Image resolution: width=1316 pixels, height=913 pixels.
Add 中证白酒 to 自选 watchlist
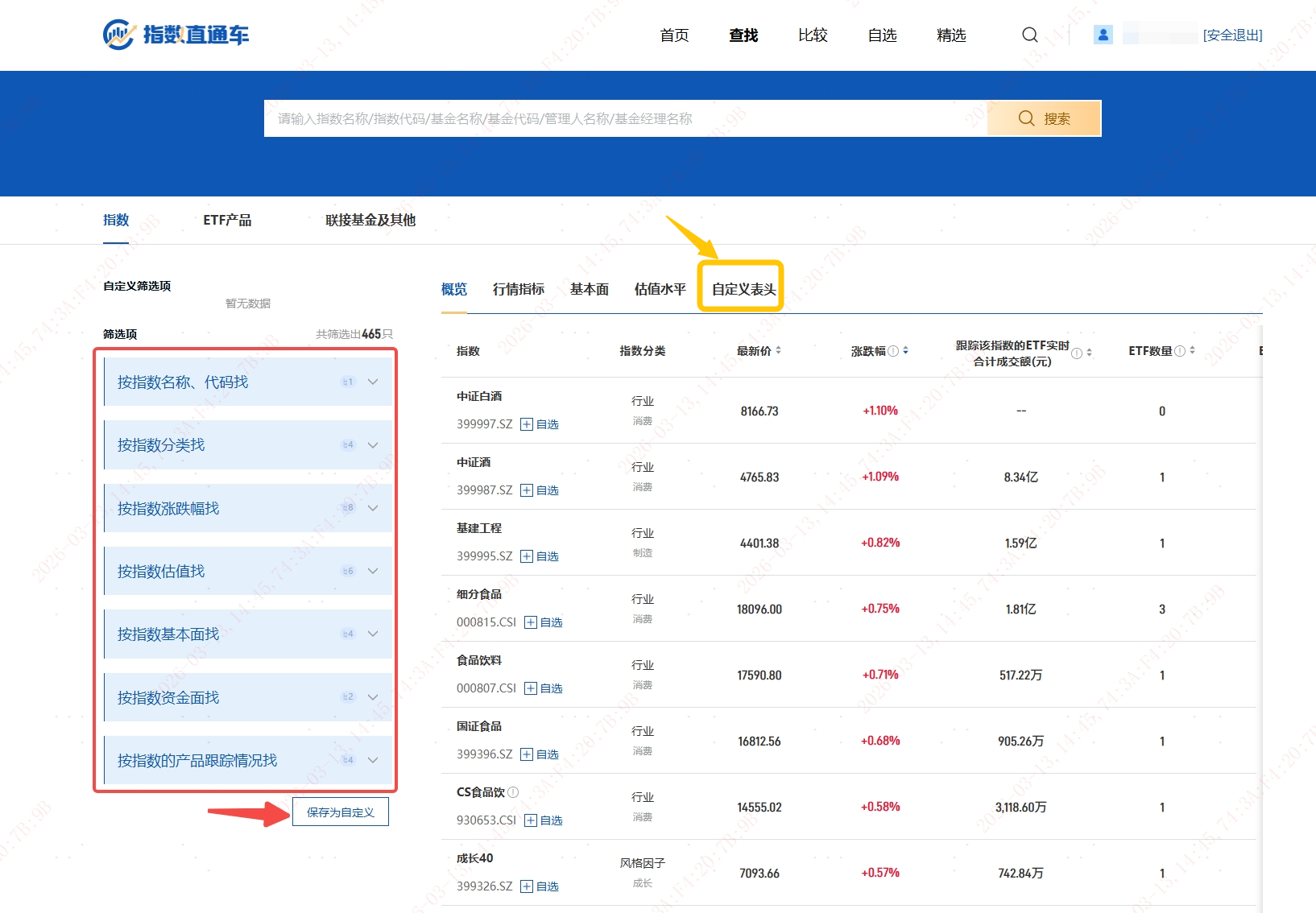click(541, 423)
